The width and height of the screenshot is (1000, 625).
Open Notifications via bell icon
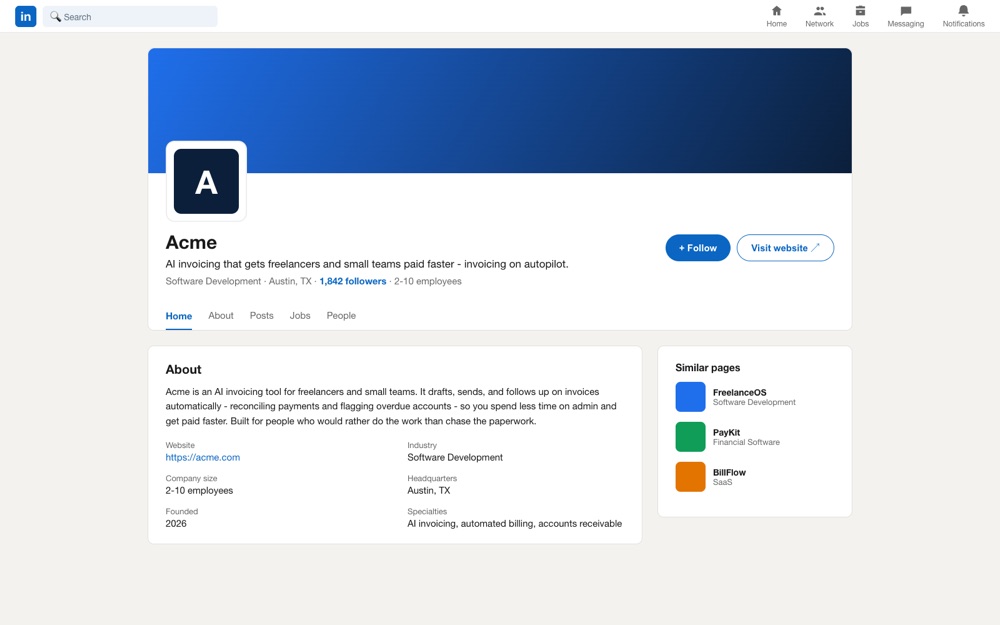(x=964, y=11)
